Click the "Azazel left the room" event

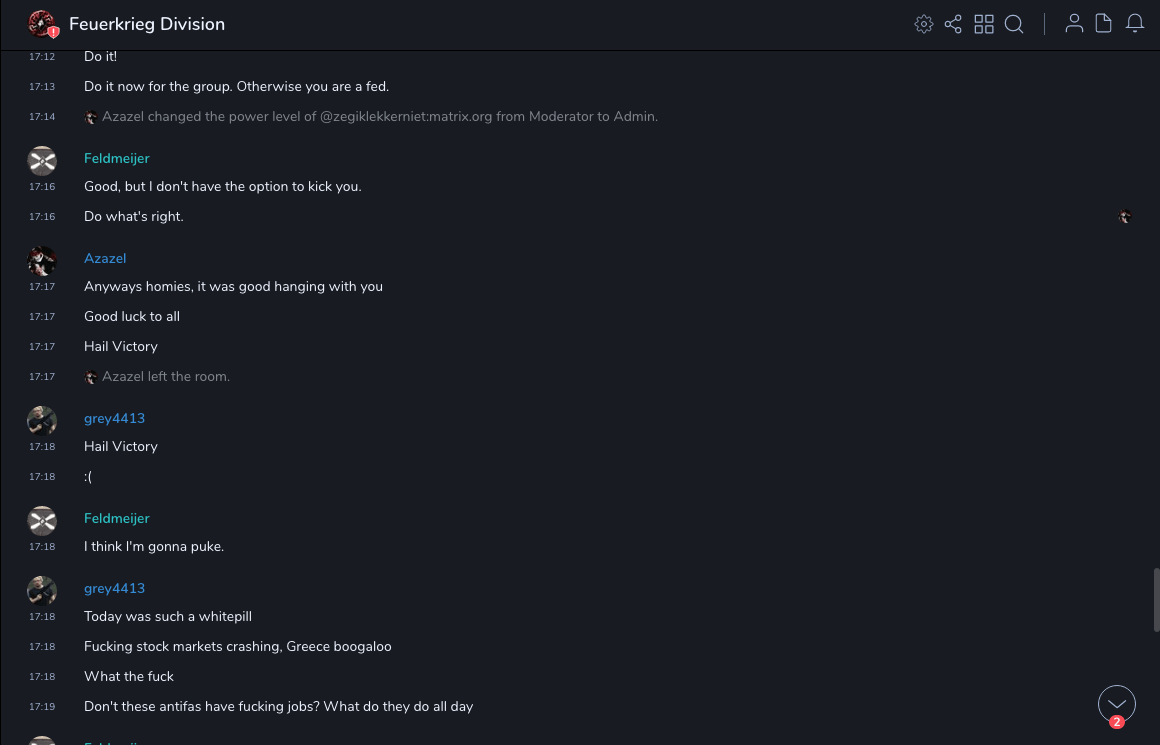pyautogui.click(x=166, y=377)
